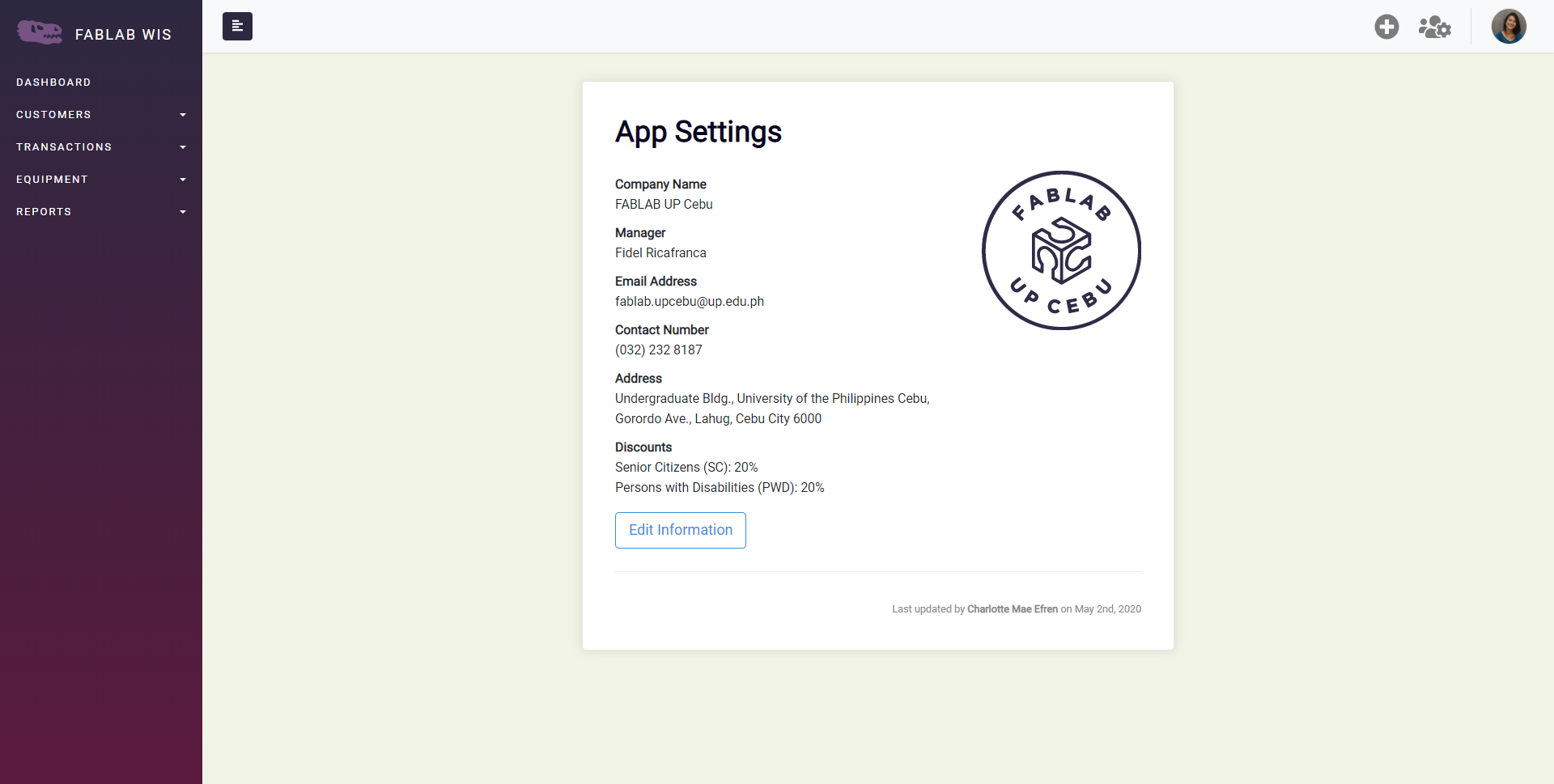Click the Contact Number label
Viewport: 1554px width, 784px height.
coord(662,330)
